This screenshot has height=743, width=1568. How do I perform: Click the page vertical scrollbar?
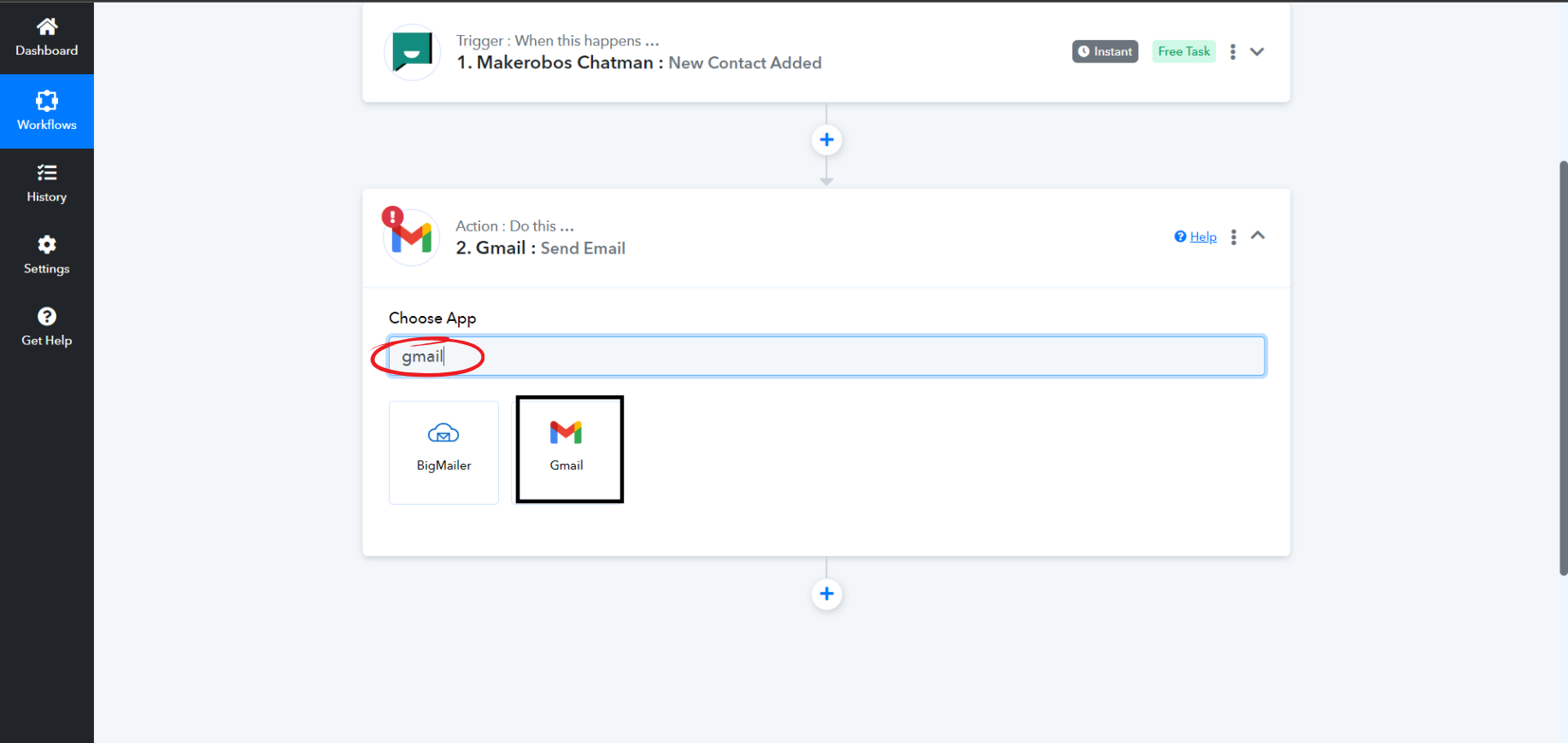(x=1563, y=367)
